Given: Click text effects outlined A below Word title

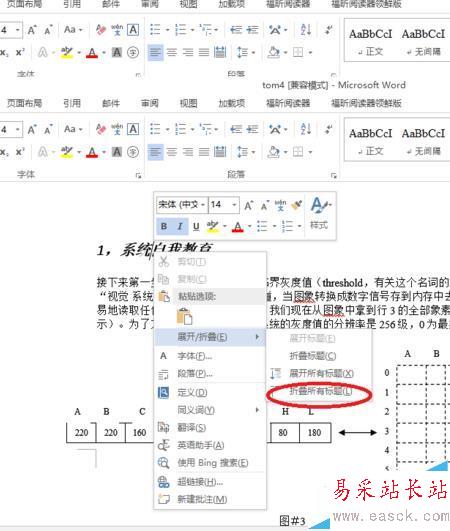Looking at the screenshot, I should click(x=42, y=152).
